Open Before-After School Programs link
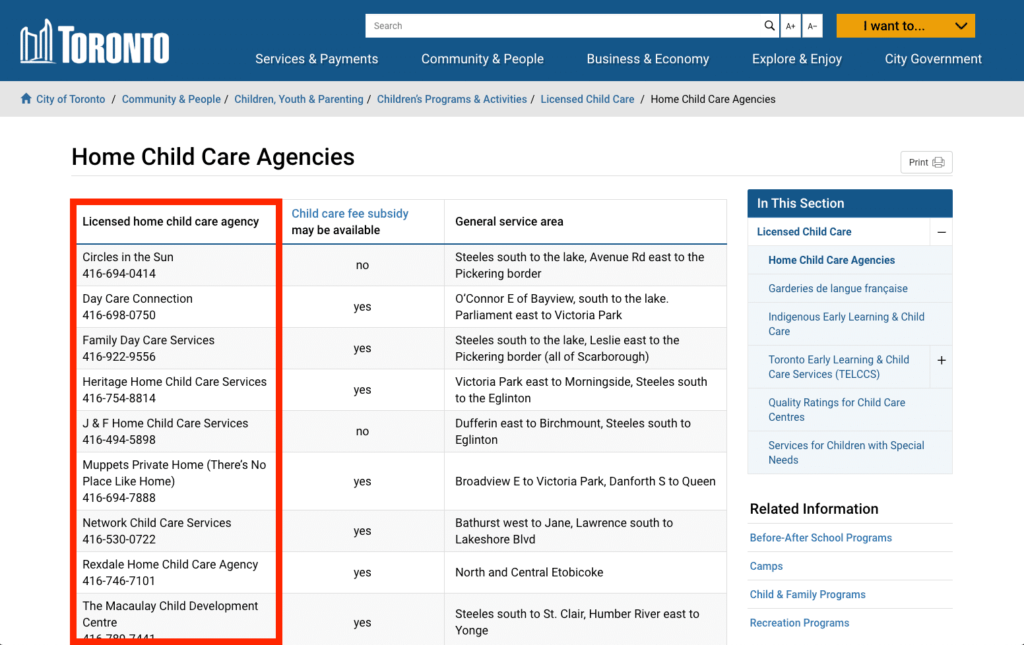The image size is (1024, 645). click(x=820, y=538)
